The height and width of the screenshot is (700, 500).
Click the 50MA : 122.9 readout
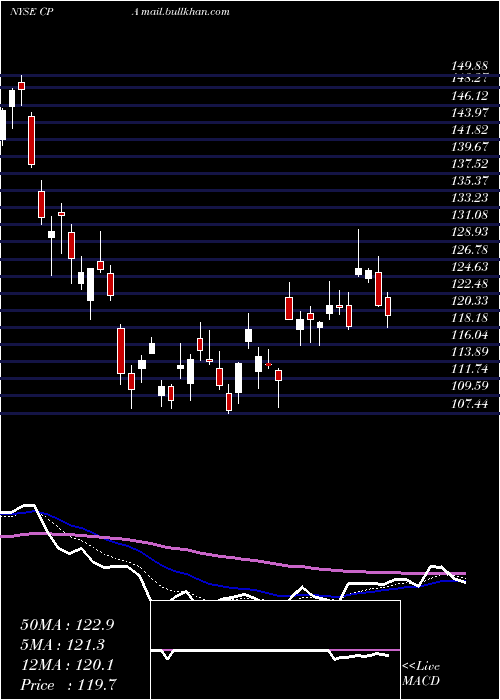coord(67,625)
